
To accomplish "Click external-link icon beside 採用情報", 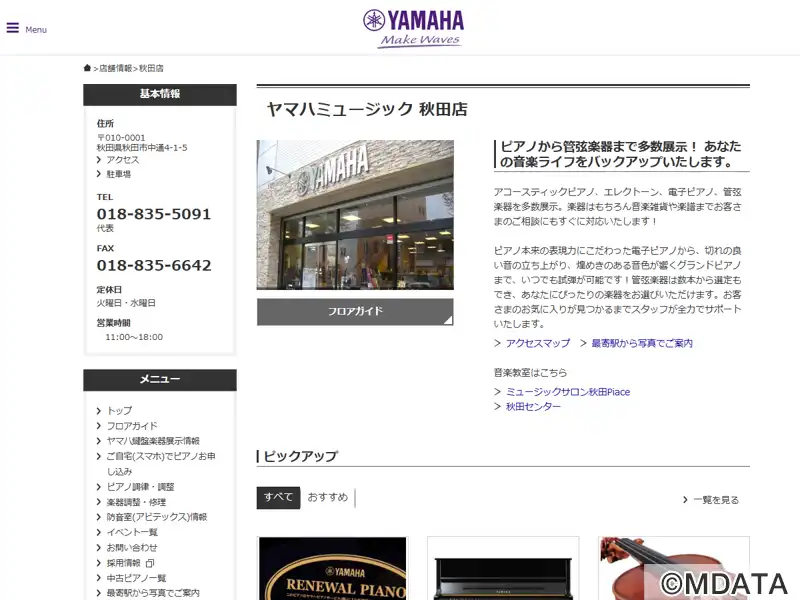I will [x=150, y=563].
